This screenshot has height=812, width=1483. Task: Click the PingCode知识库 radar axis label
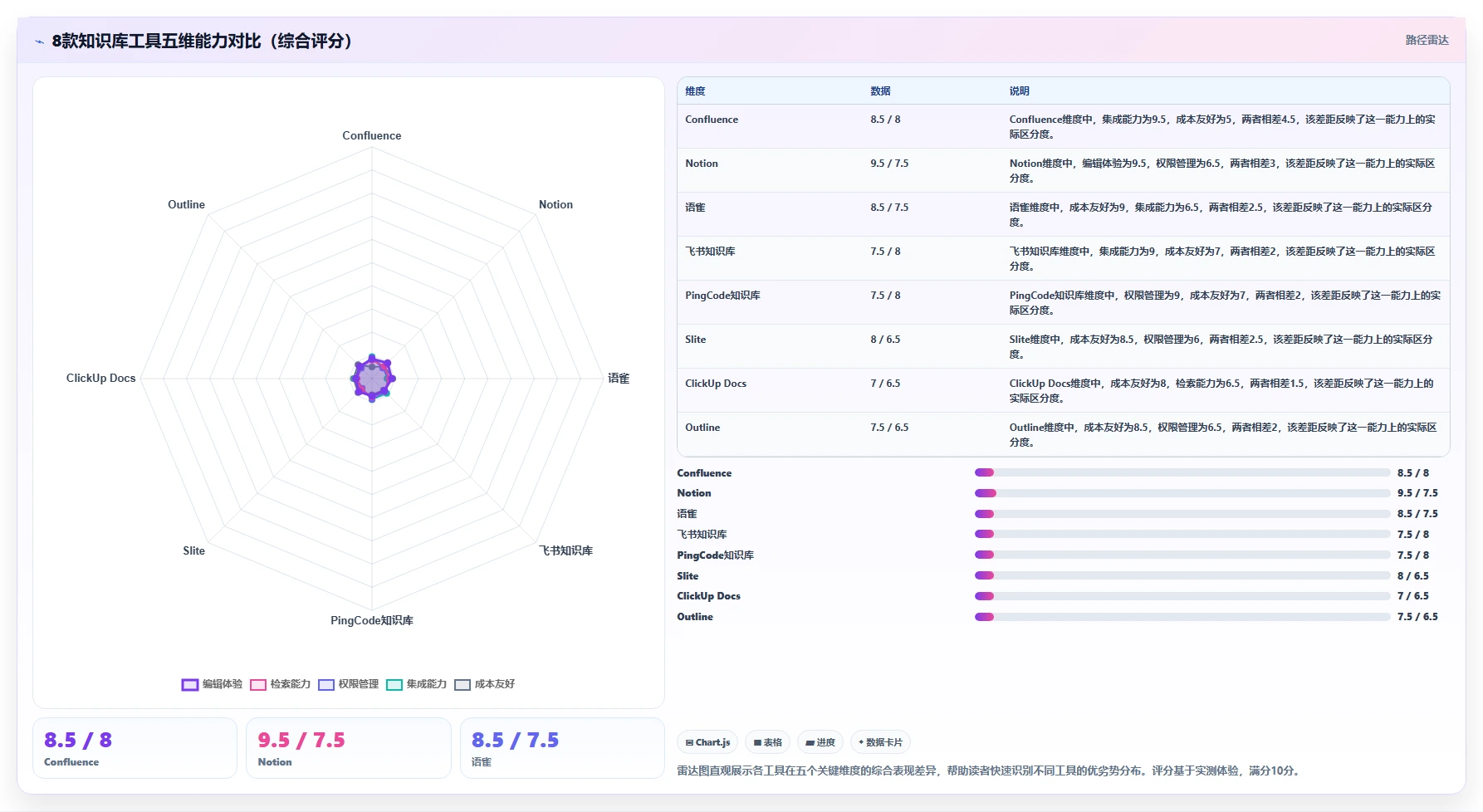(372, 620)
